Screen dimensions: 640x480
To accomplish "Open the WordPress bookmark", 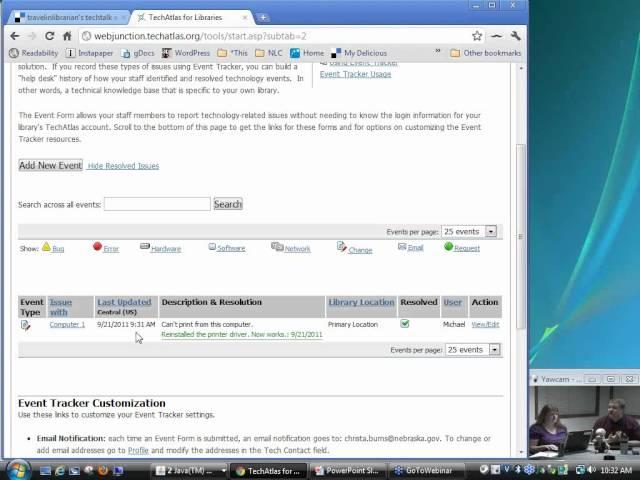I will (x=186, y=53).
